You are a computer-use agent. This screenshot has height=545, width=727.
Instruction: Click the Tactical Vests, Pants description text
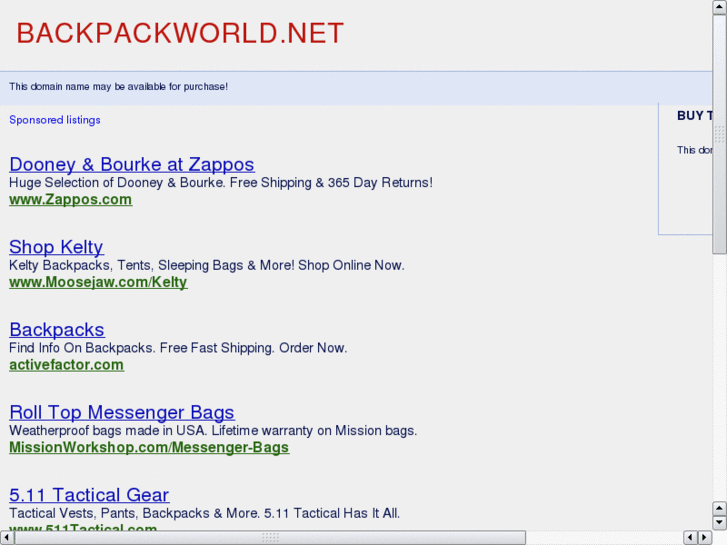[204, 513]
